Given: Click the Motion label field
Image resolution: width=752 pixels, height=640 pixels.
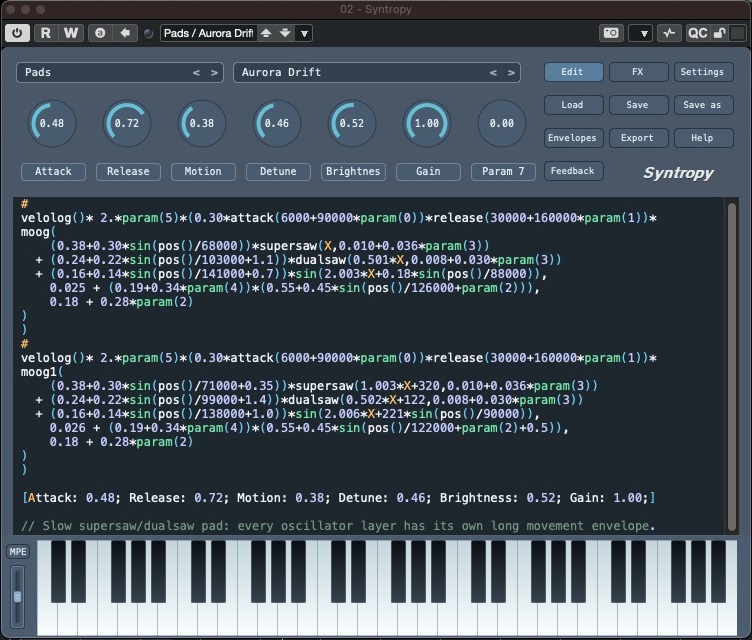Looking at the screenshot, I should point(203,172).
